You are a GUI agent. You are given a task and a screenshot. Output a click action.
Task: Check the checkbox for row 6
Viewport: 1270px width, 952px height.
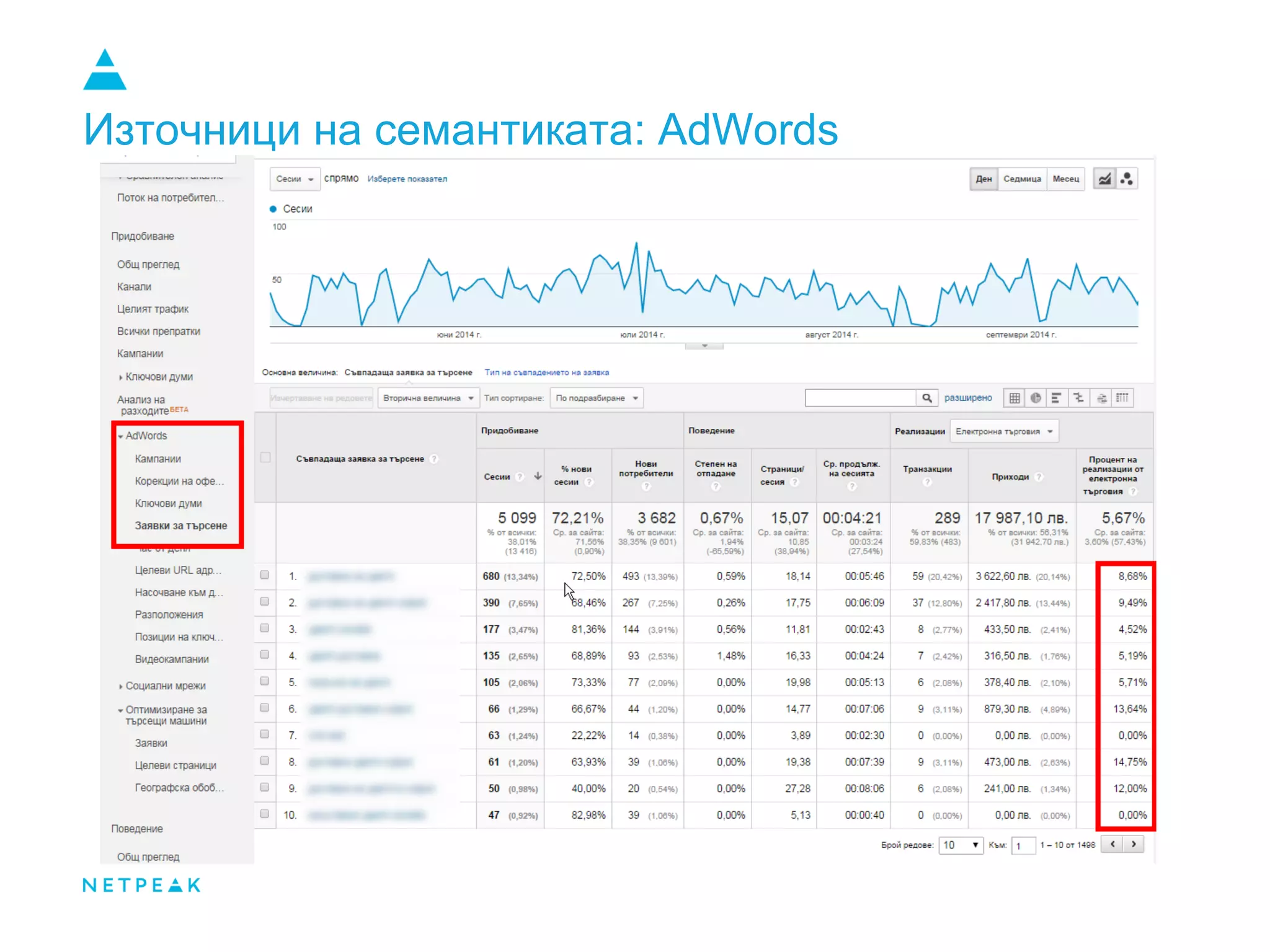coord(265,708)
